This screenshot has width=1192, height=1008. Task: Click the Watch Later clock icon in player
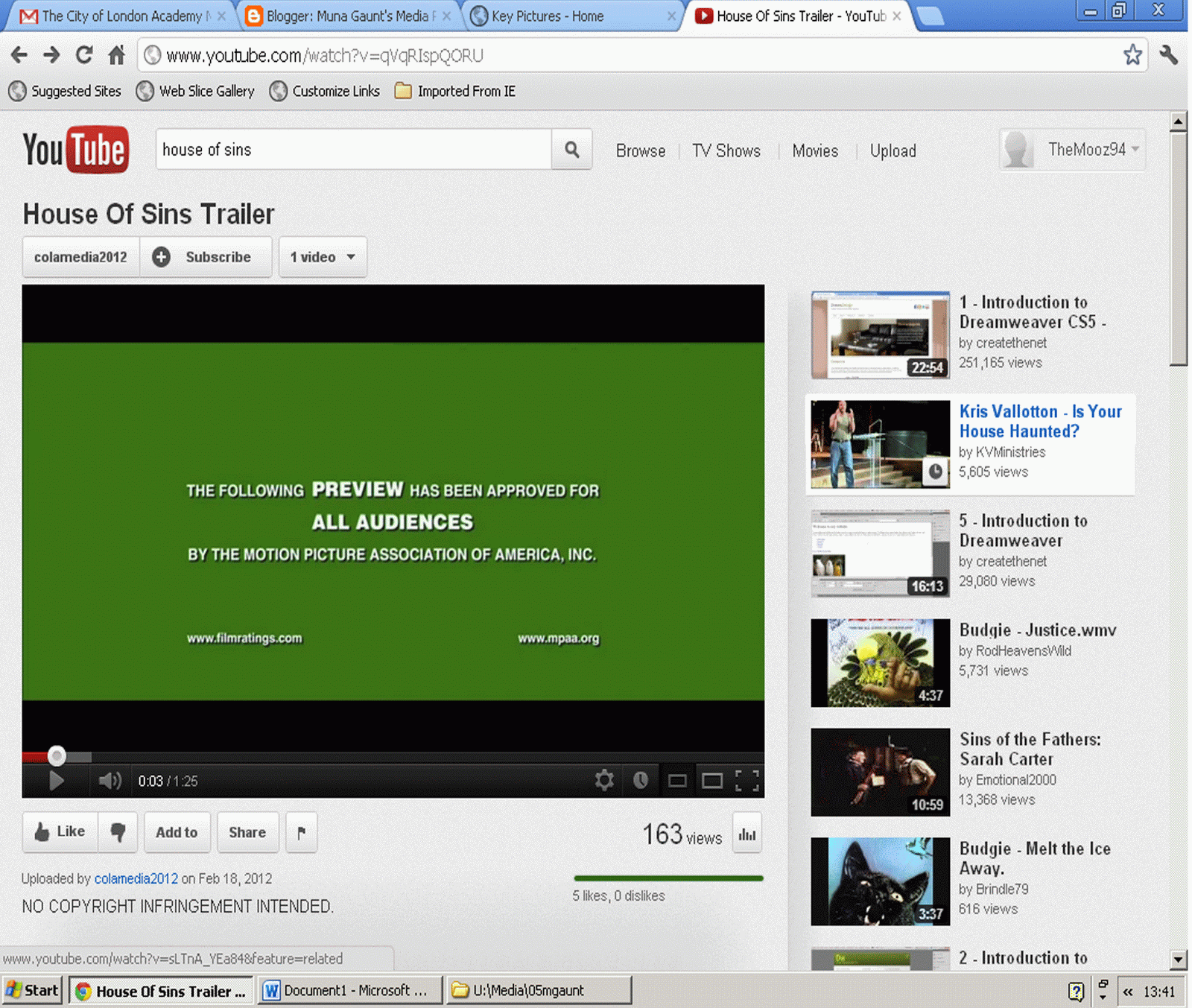(641, 780)
